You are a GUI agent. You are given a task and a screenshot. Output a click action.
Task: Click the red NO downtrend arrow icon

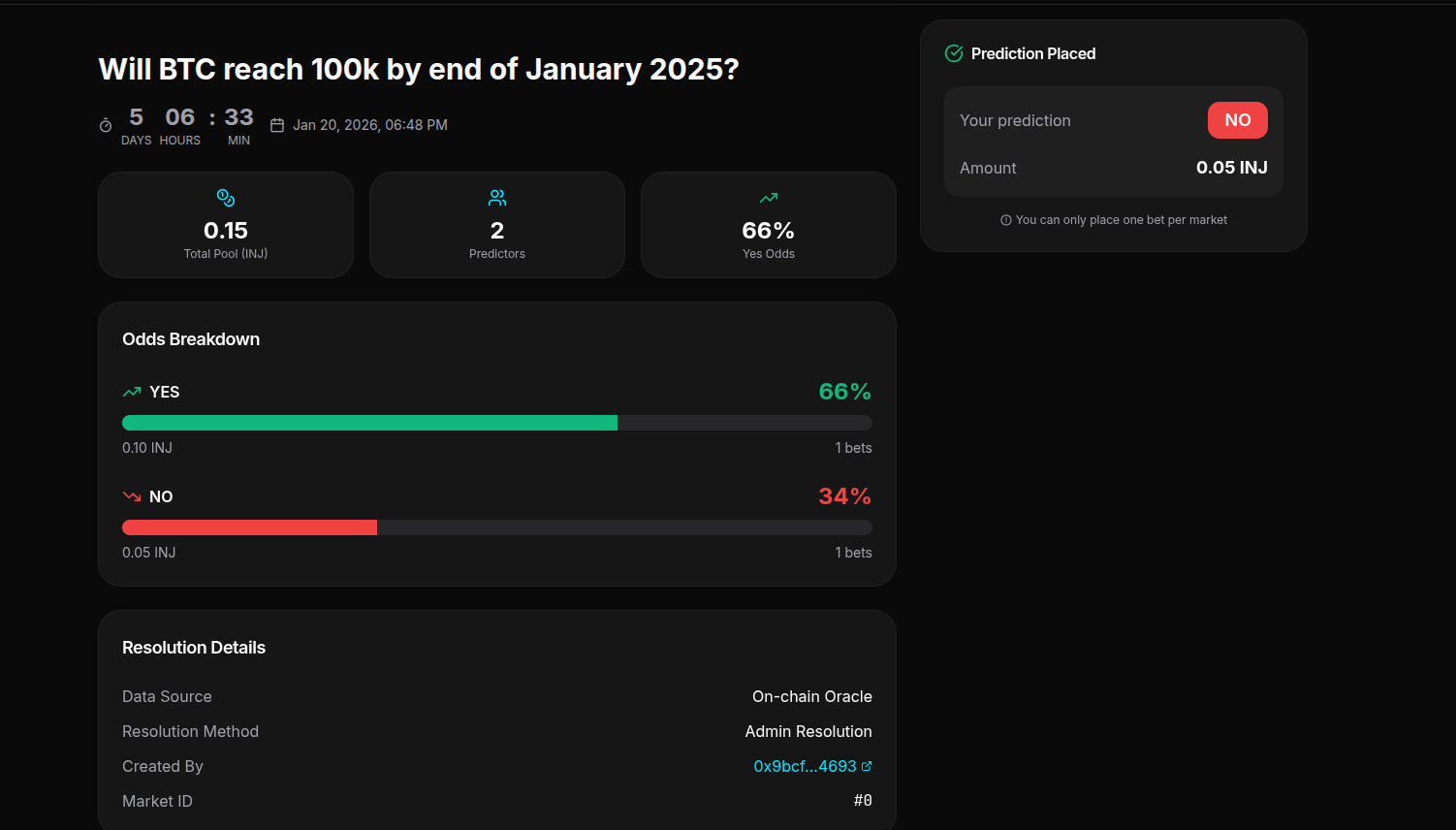point(132,496)
